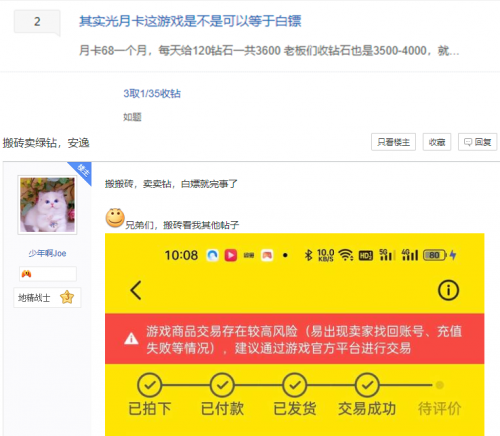Open post 其实光月卡这游戏是不是可以等于白嫖
500x436 pixels.
(x=190, y=21)
